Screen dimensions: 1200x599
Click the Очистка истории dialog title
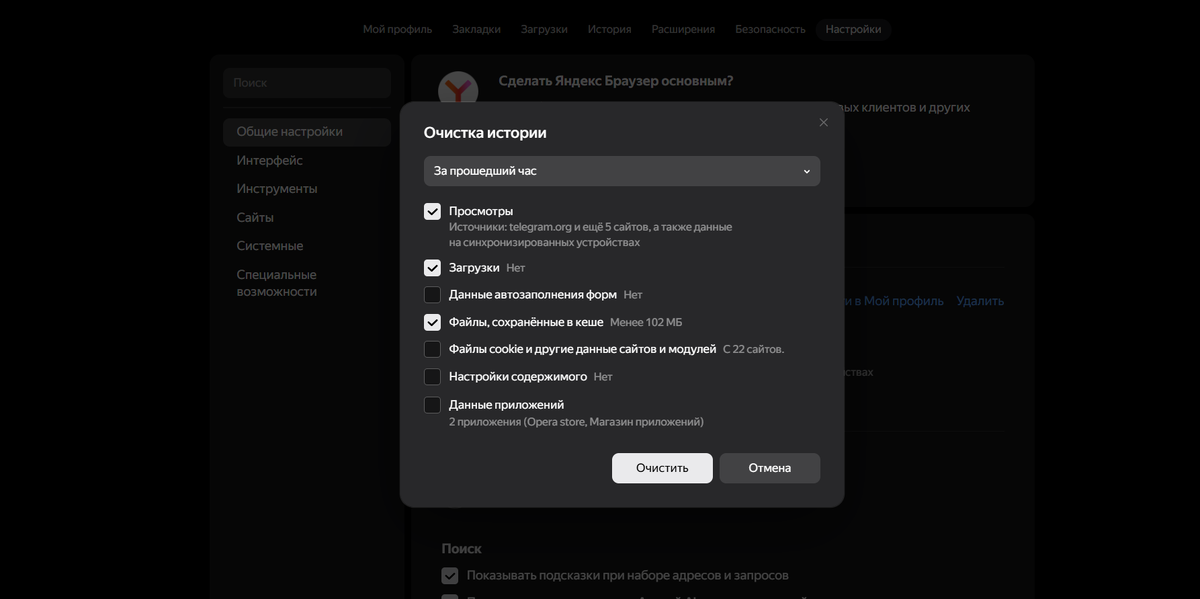tap(485, 133)
